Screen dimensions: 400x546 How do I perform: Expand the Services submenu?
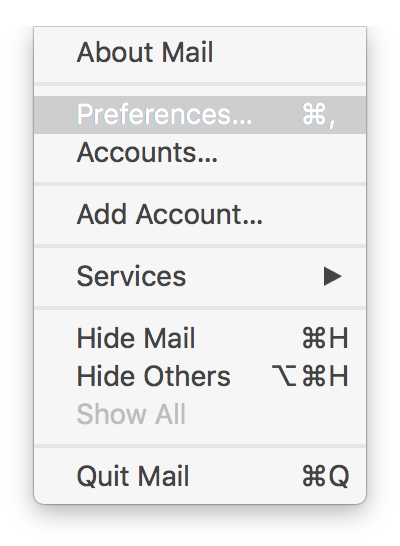pyautogui.click(x=200, y=276)
